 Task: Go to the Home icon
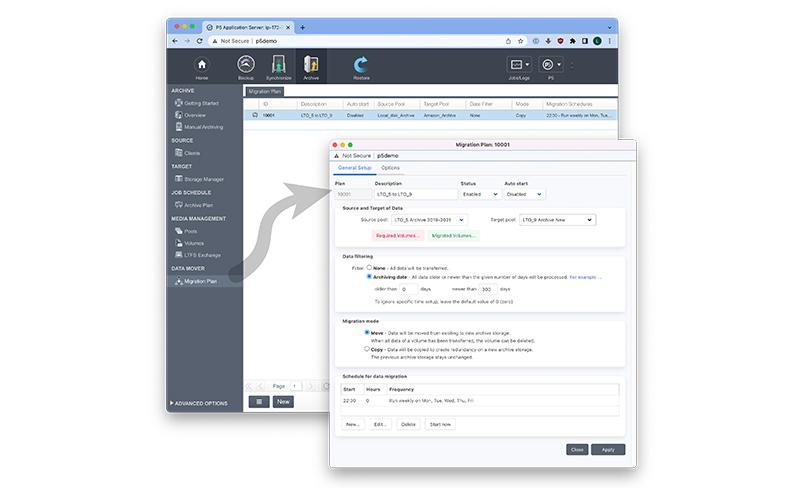[x=203, y=66]
